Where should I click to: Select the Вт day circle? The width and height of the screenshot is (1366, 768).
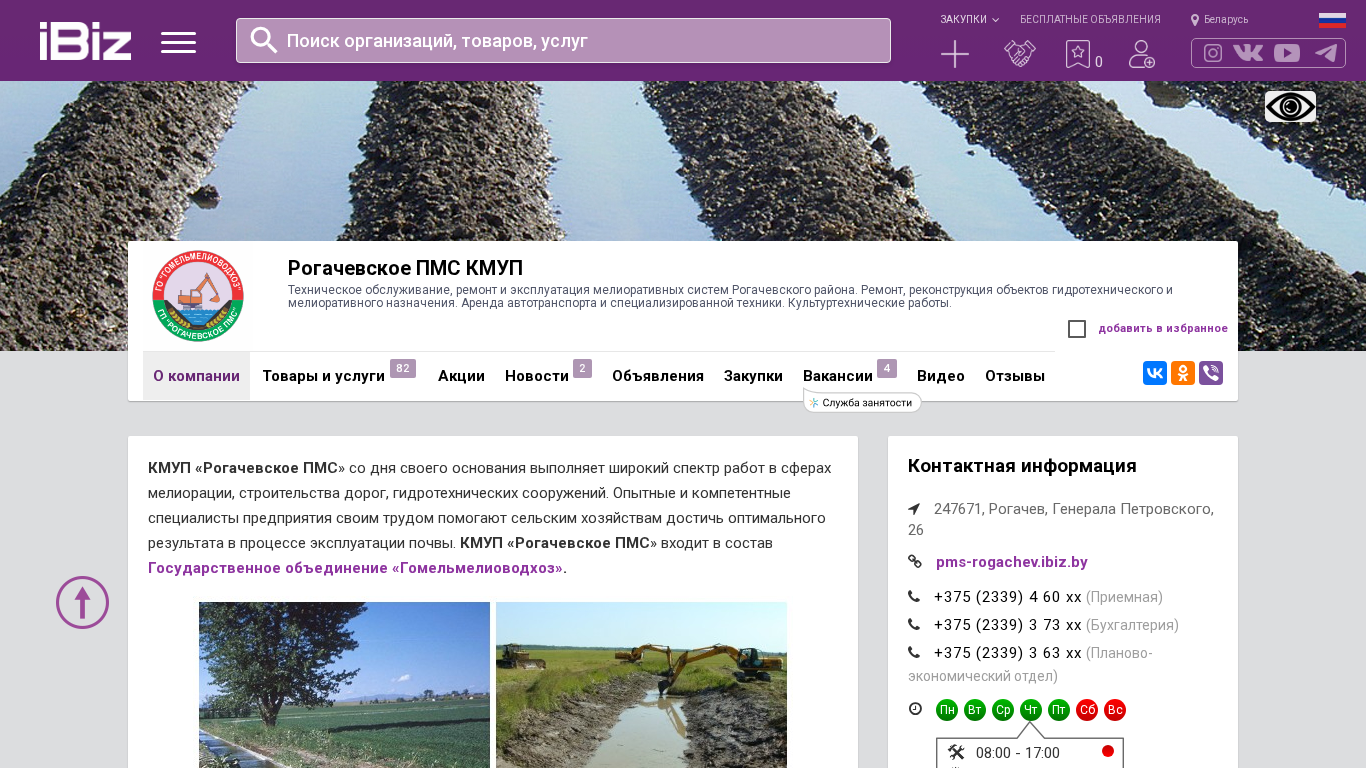point(975,710)
